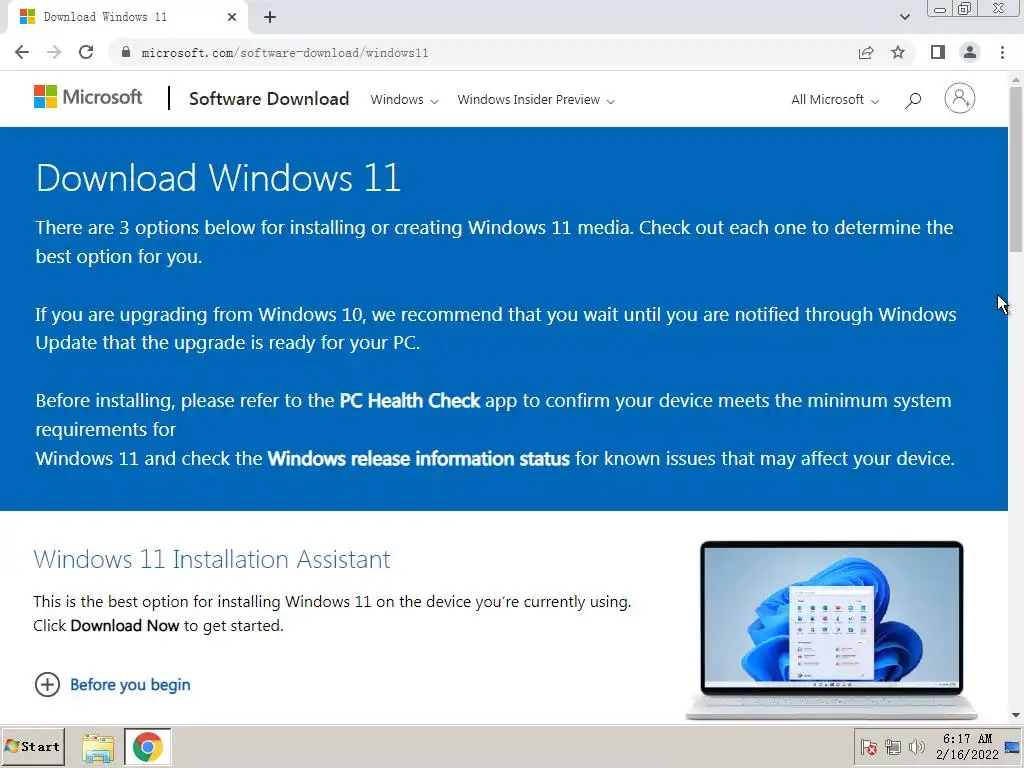The width and height of the screenshot is (1024, 768).
Task: Click the Chrome taskbar icon
Action: click(x=148, y=746)
